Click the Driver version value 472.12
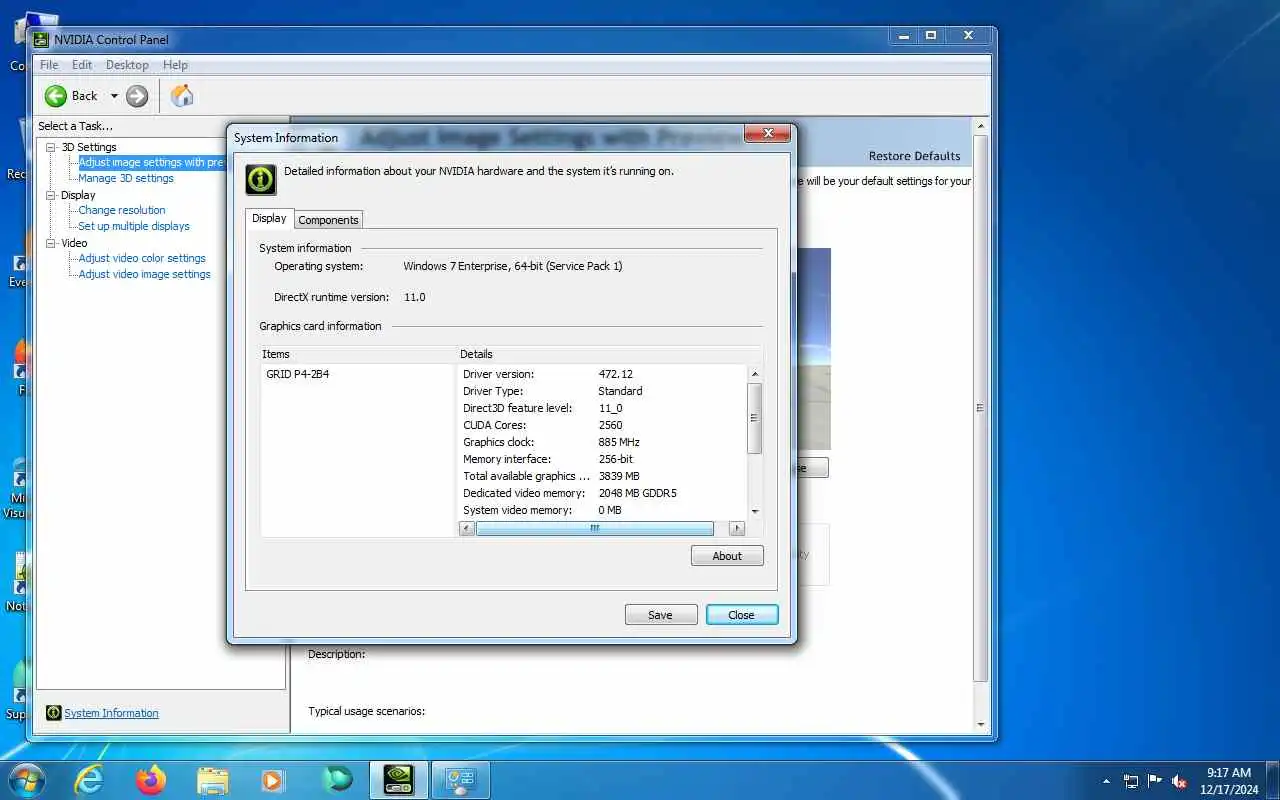This screenshot has height=800, width=1280. point(615,374)
